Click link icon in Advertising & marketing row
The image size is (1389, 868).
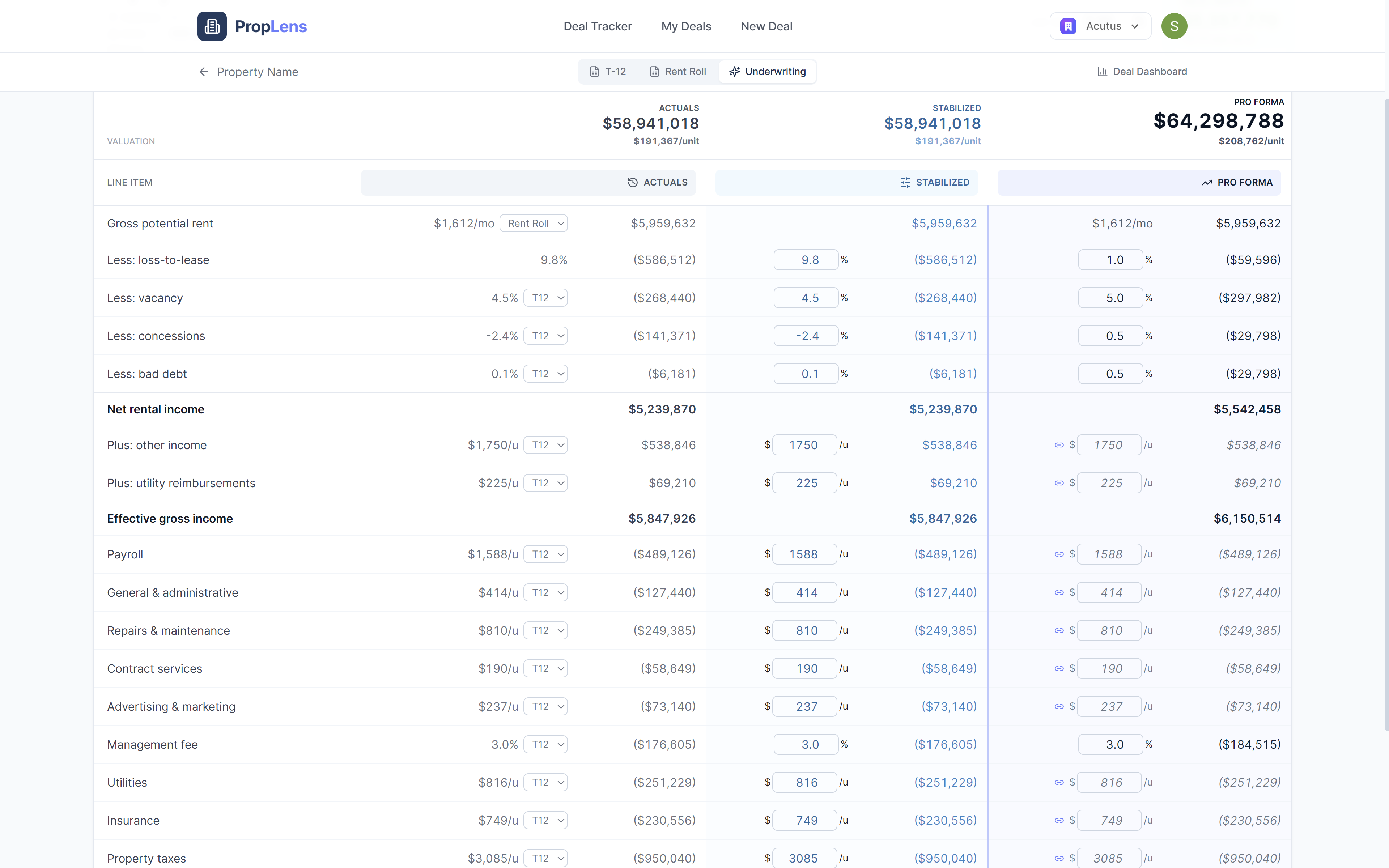pos(1059,707)
